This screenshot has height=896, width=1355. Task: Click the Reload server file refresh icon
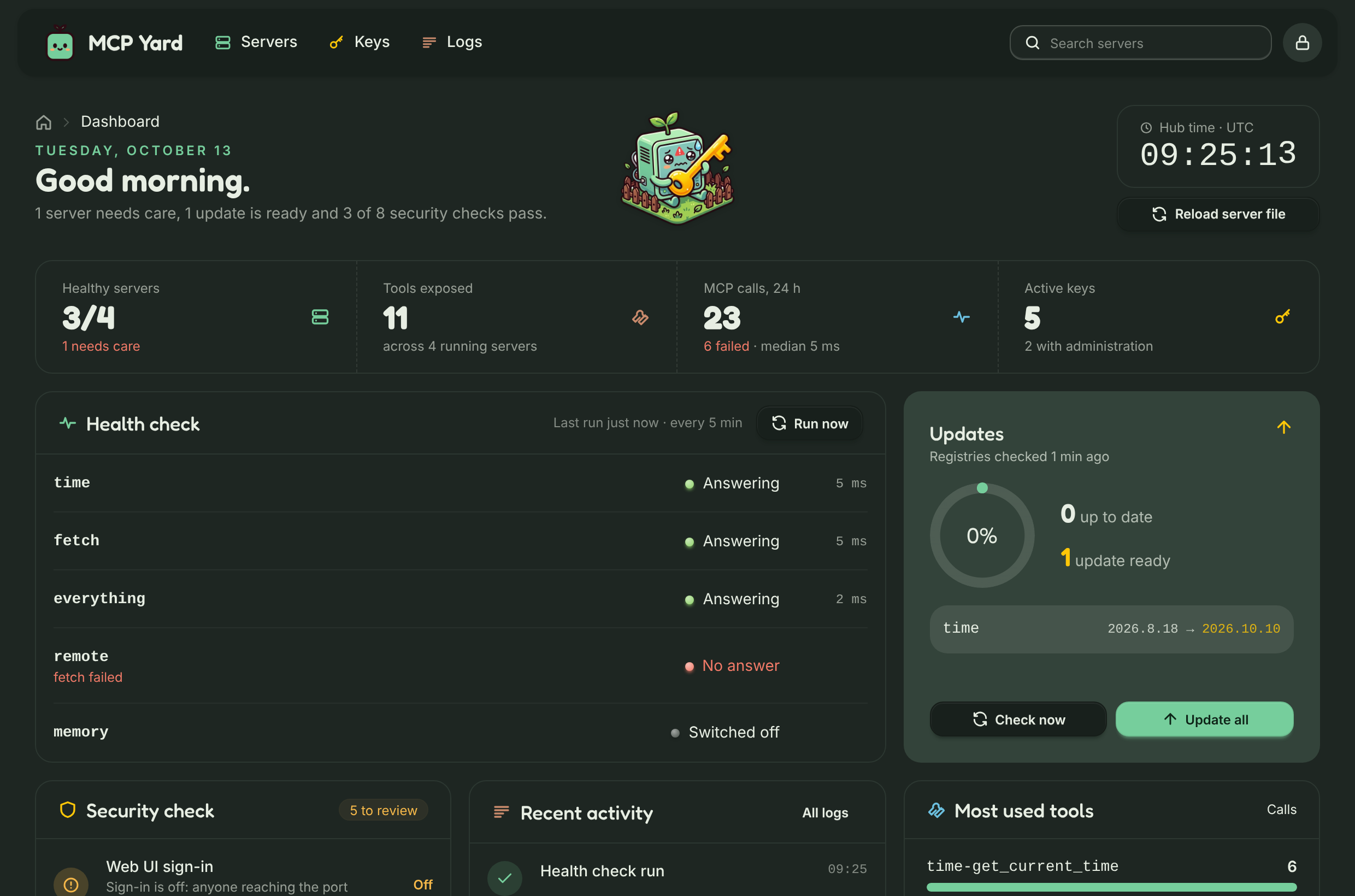pos(1159,214)
